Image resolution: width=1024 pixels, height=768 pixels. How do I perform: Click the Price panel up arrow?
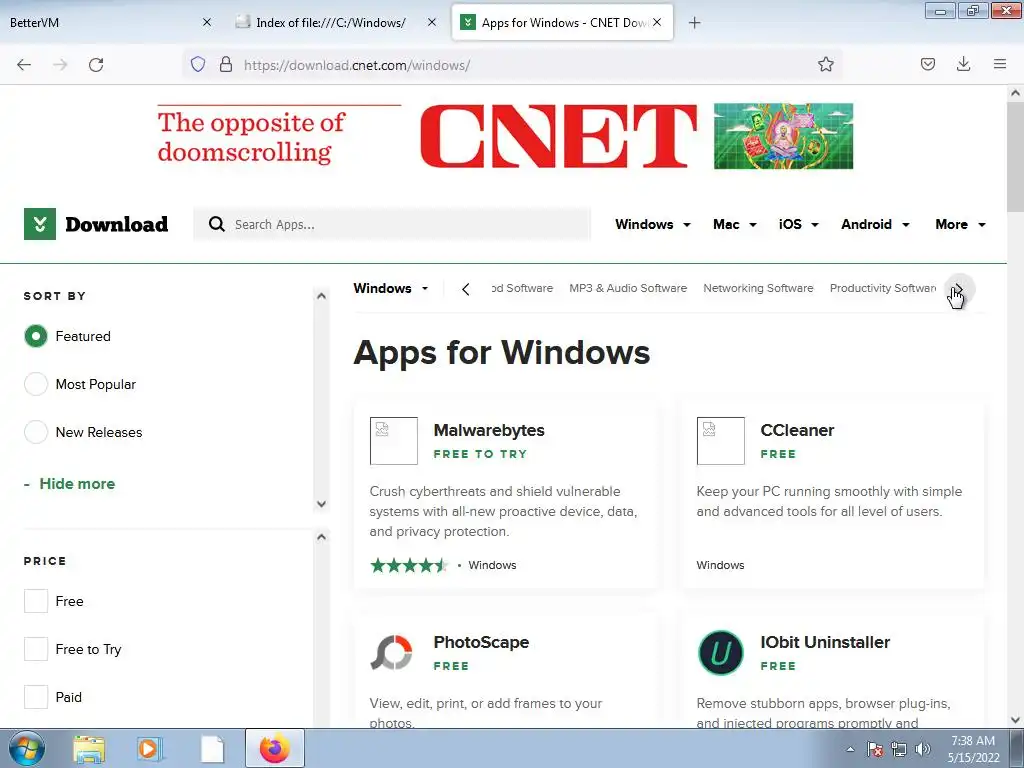click(x=321, y=537)
